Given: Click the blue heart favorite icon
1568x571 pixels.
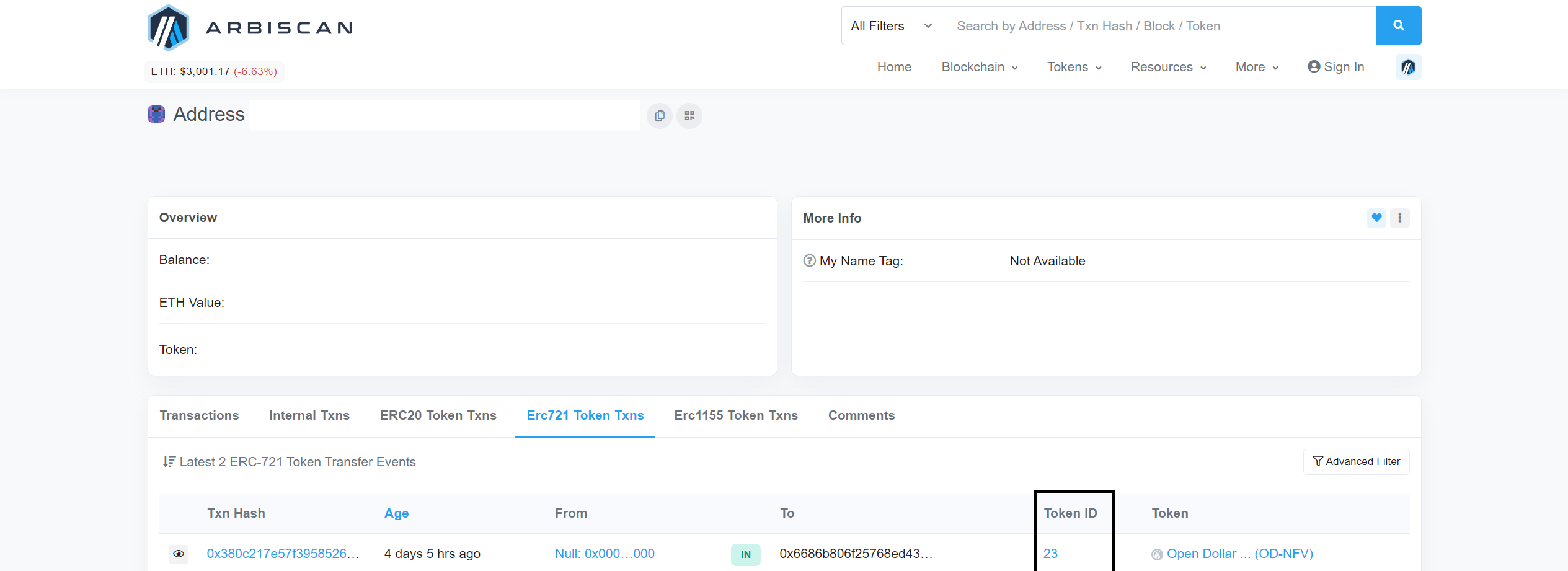Looking at the screenshot, I should click(1376, 218).
